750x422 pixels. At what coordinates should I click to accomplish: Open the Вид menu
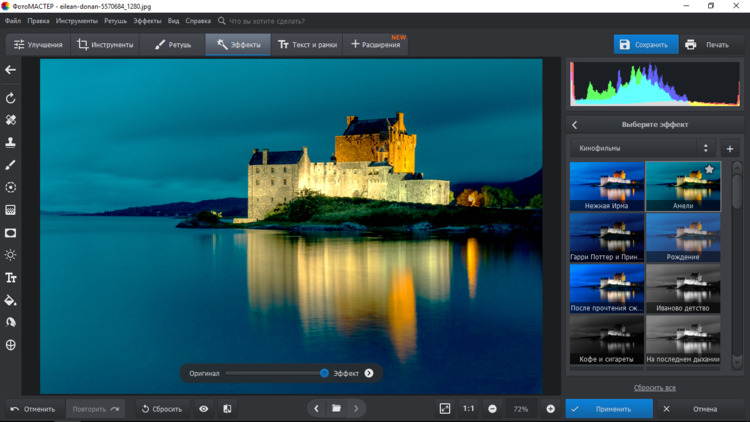coord(173,21)
